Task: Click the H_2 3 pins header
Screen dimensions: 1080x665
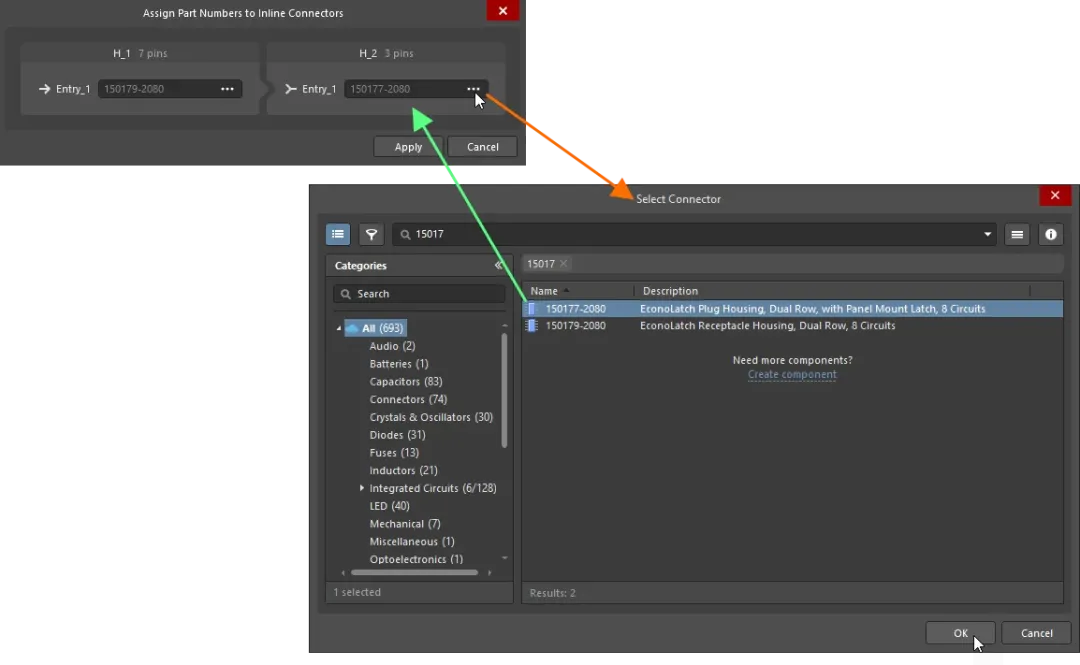Action: pos(386,53)
